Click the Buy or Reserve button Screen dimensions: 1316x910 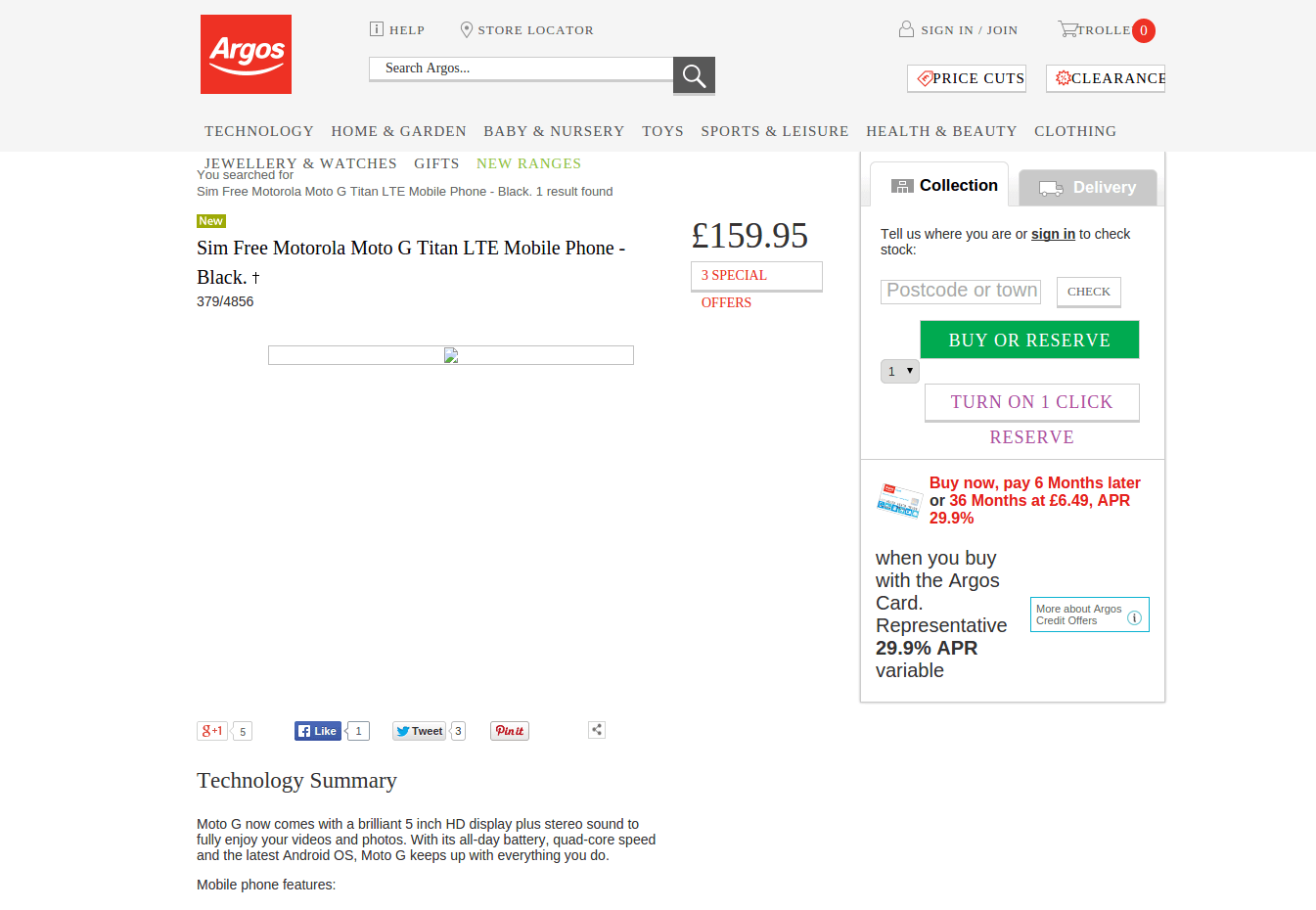1029,340
